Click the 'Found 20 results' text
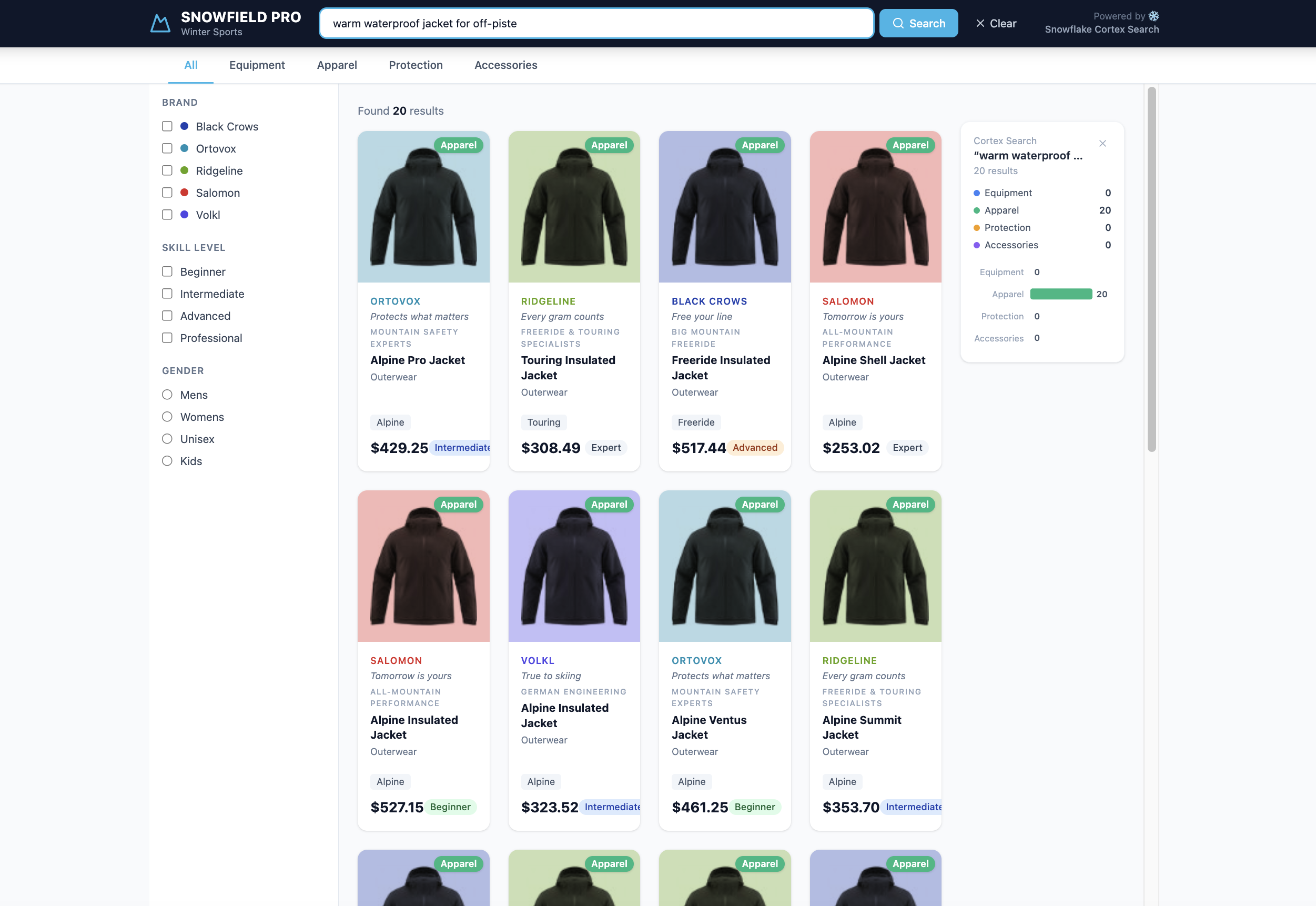1316x906 pixels. tap(401, 110)
